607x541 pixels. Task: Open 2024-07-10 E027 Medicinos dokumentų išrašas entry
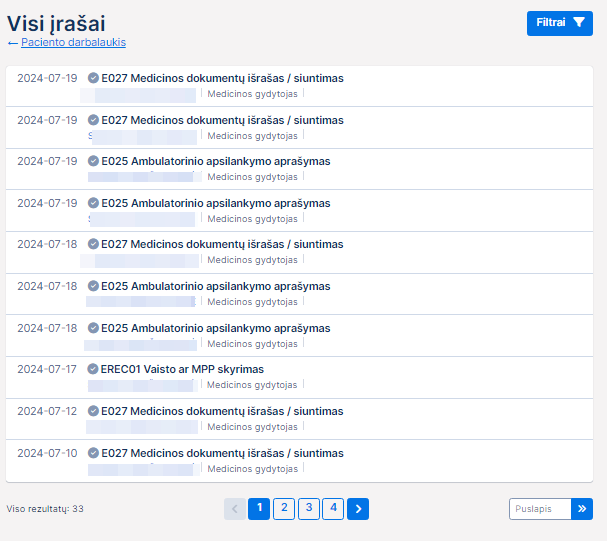pyautogui.click(x=222, y=453)
